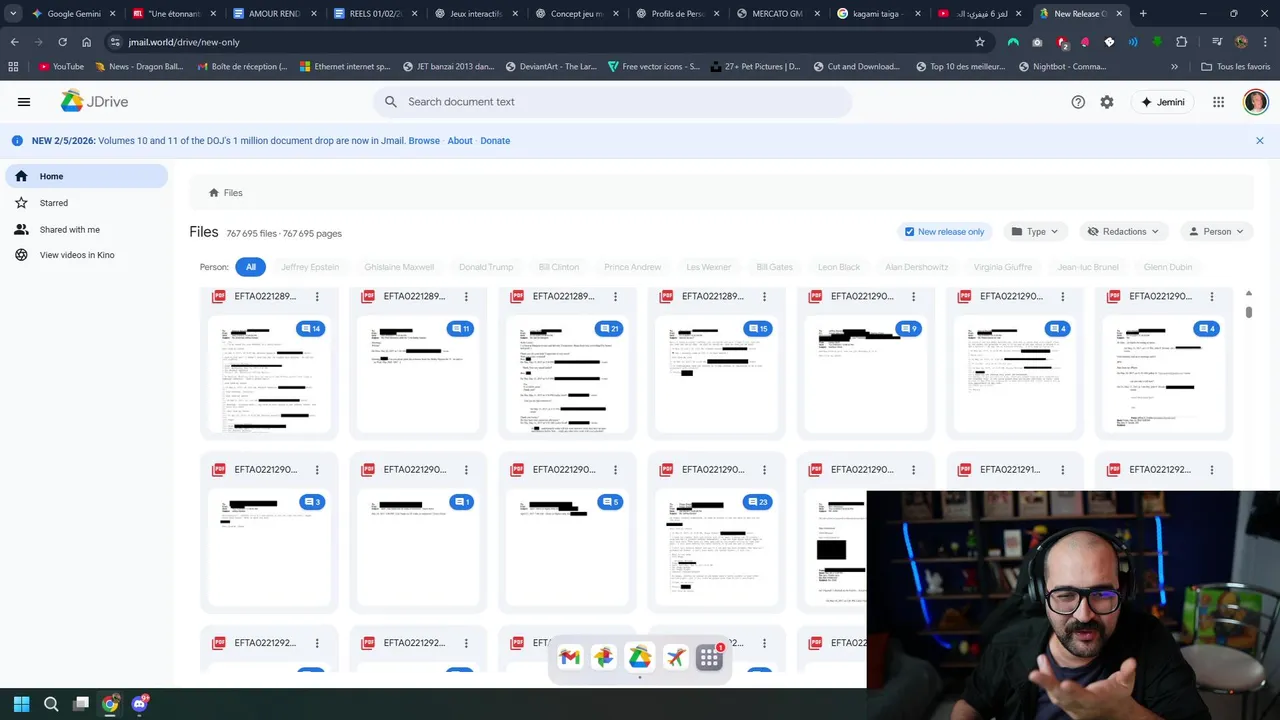The image size is (1280, 720).
Task: Open Shared with me in sidebar
Action: pyautogui.click(x=86, y=229)
